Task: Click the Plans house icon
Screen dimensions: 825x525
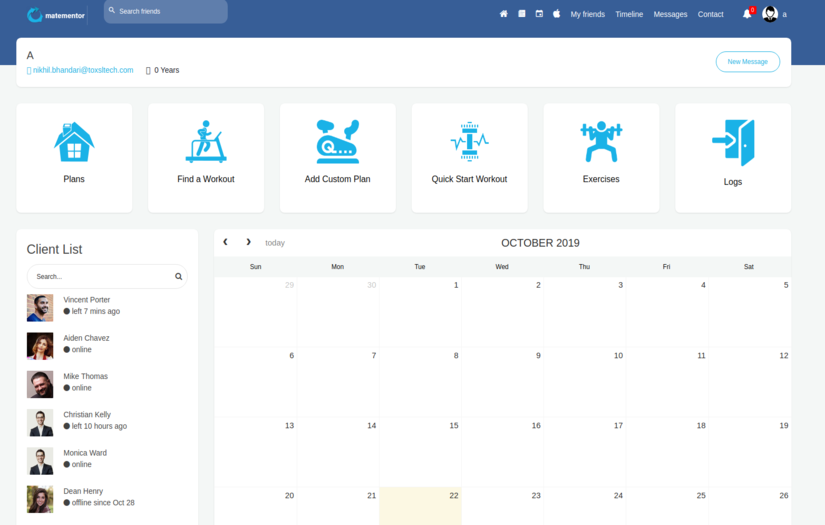Action: point(74,142)
